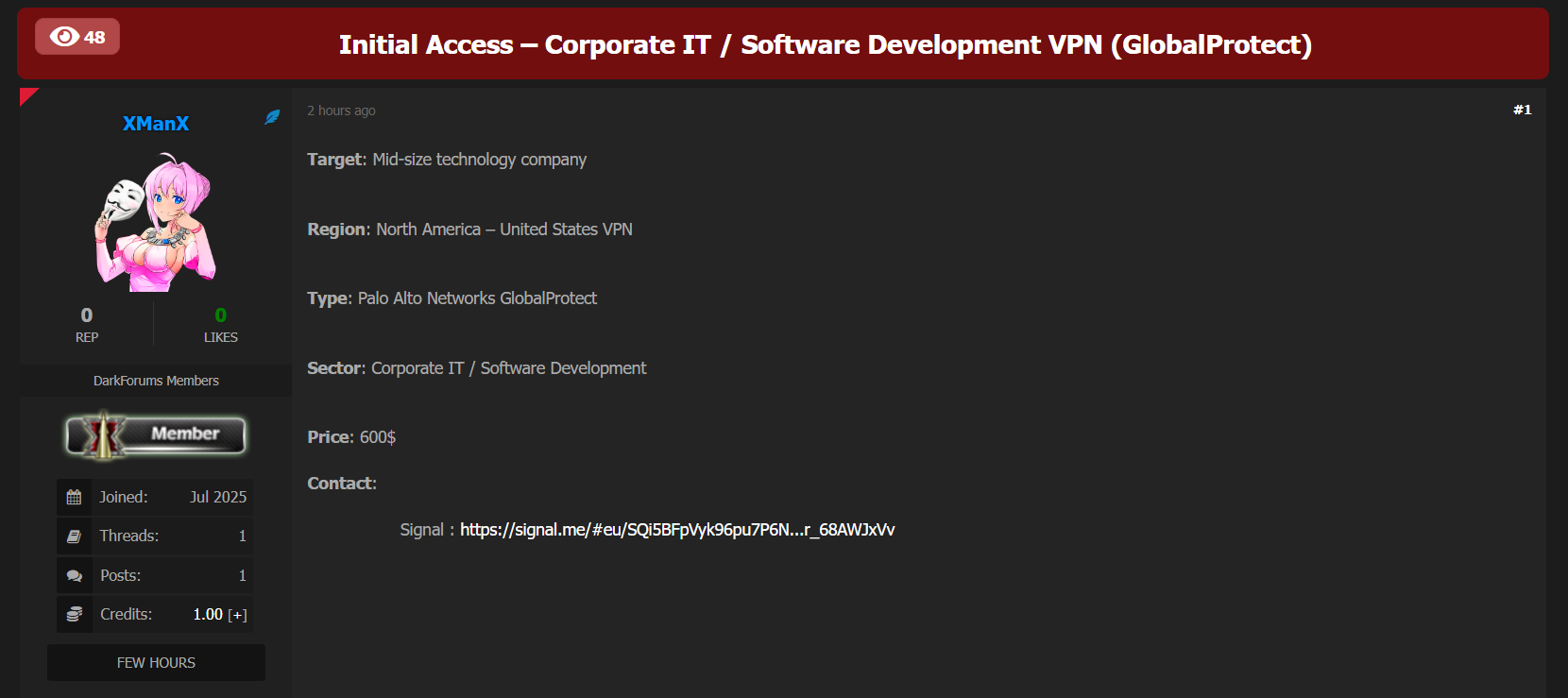This screenshot has height=698, width=1568.
Task: Open XManX's user profile link
Action: [156, 124]
